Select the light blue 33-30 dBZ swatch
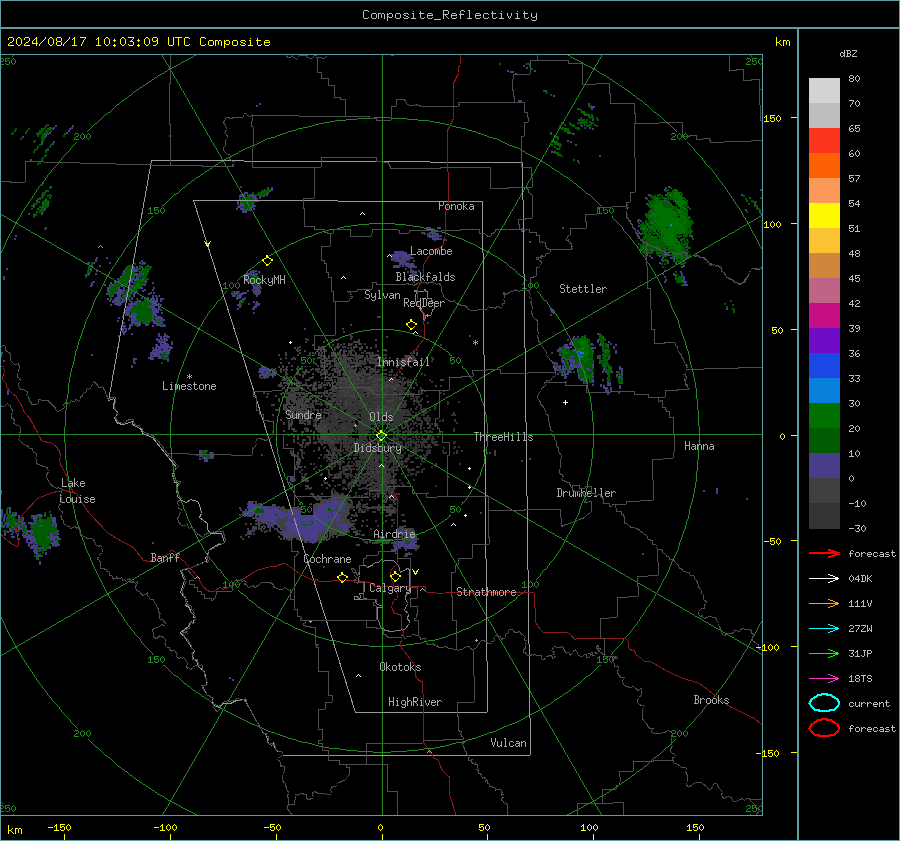 (x=824, y=390)
